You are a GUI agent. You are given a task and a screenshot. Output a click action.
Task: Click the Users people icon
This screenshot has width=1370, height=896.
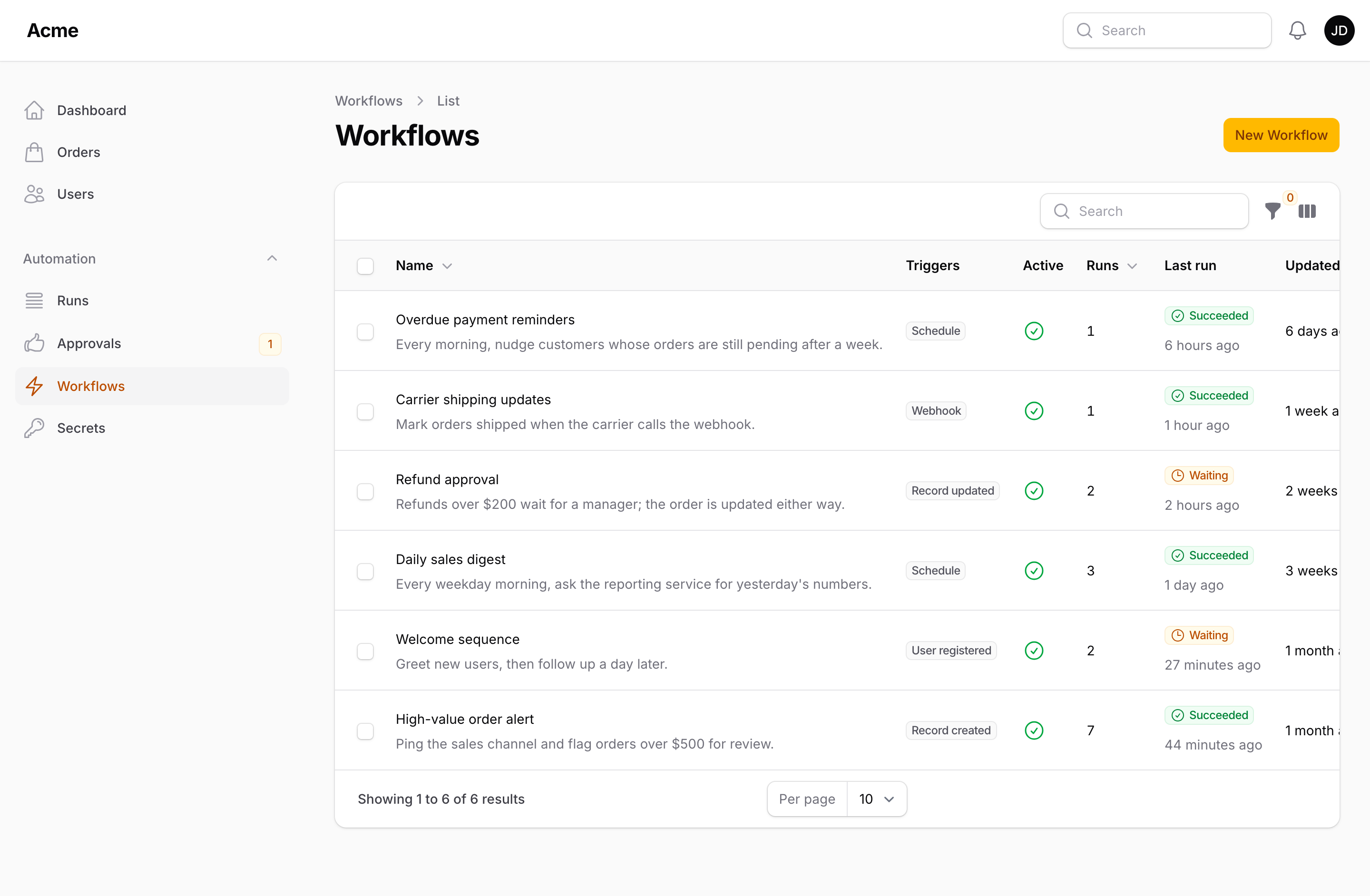34,194
